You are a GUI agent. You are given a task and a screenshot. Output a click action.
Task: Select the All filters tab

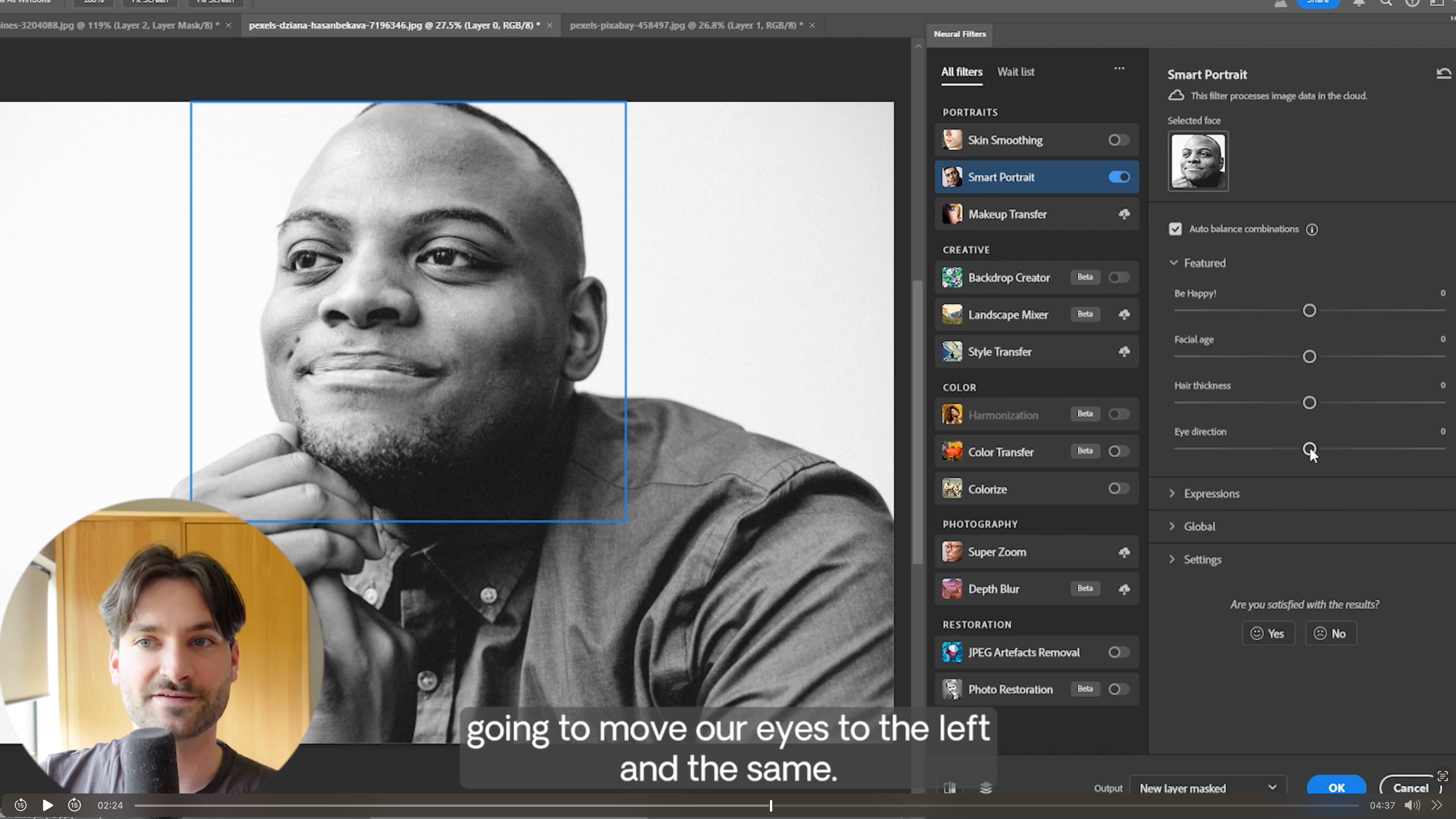(961, 72)
